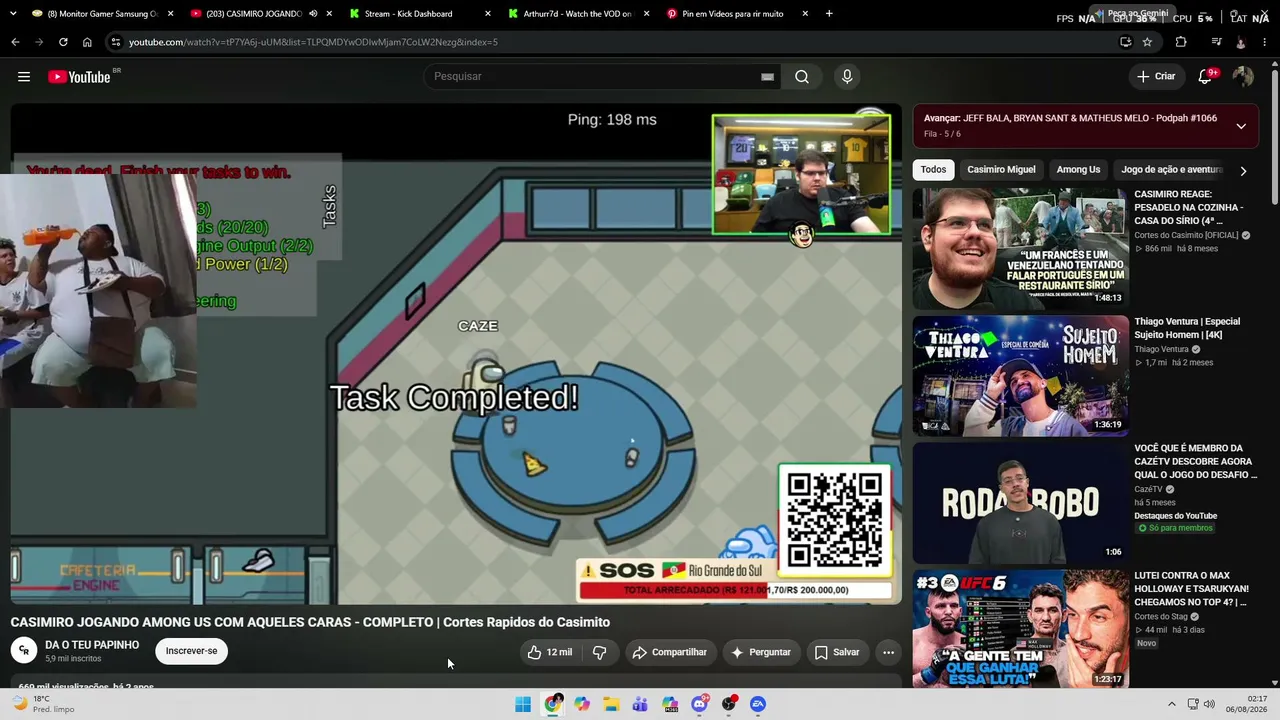Open the media controls icon in toolbar
The image size is (1280, 720).
1216,42
